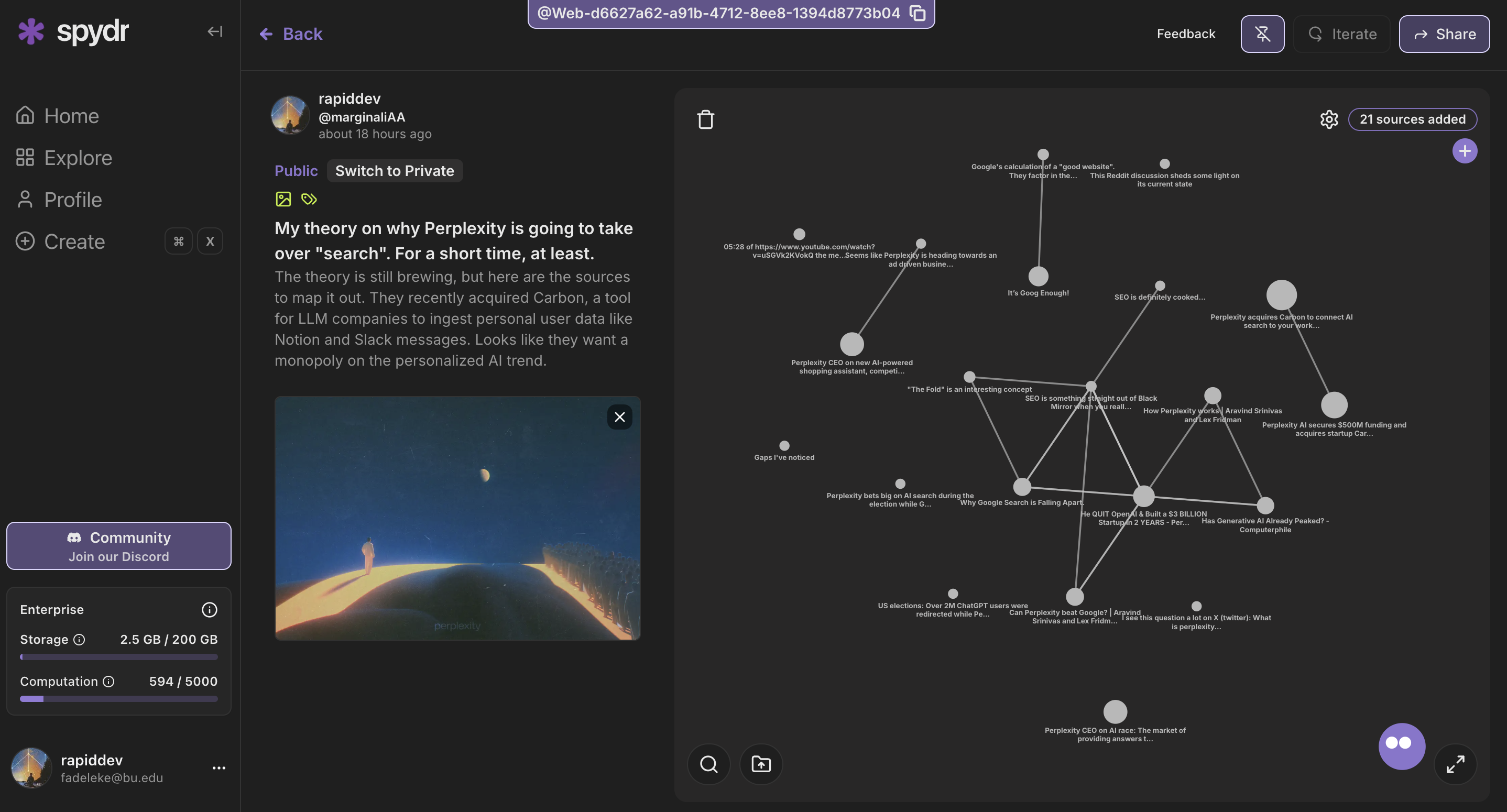Image resolution: width=1507 pixels, height=812 pixels.
Task: Show Enterprise plan info
Action: (x=209, y=610)
